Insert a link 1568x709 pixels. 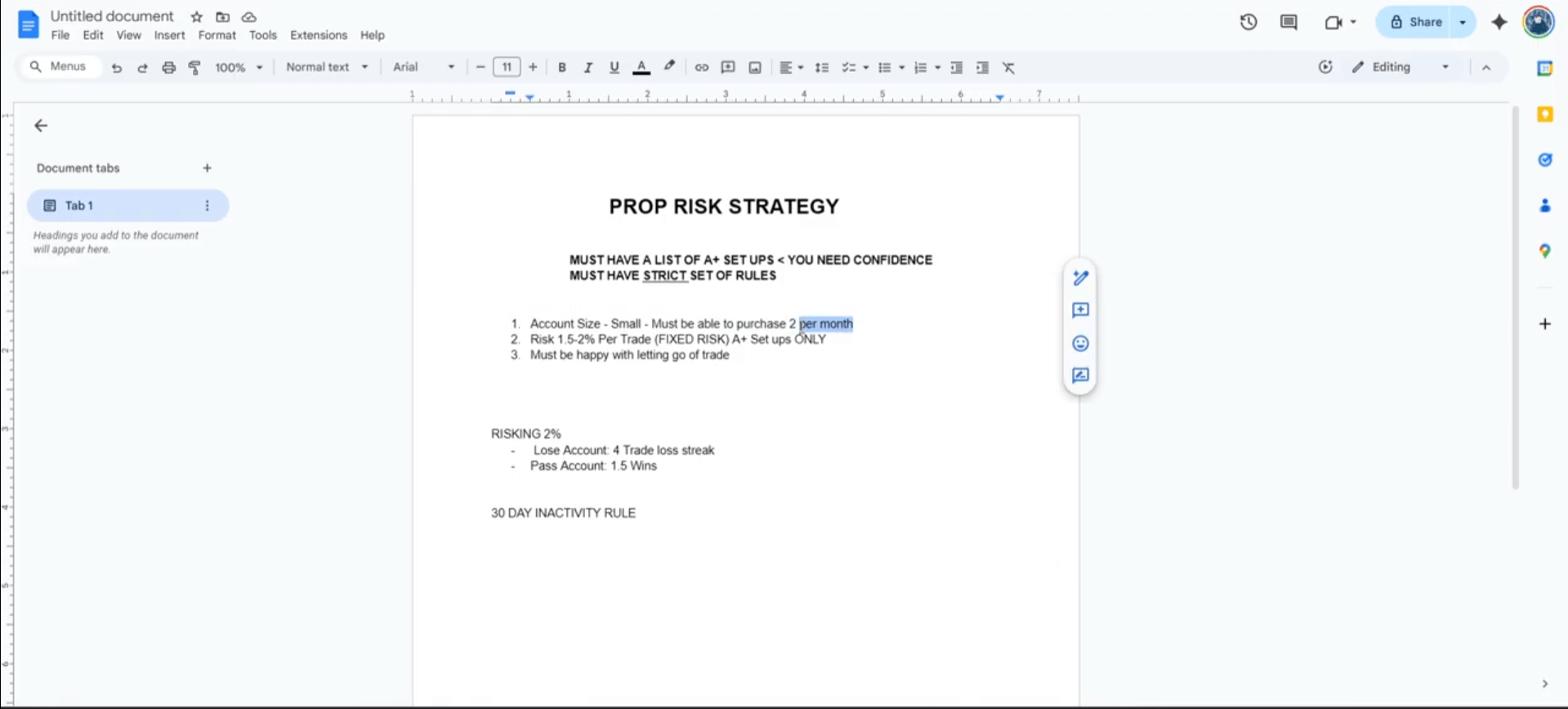[701, 68]
